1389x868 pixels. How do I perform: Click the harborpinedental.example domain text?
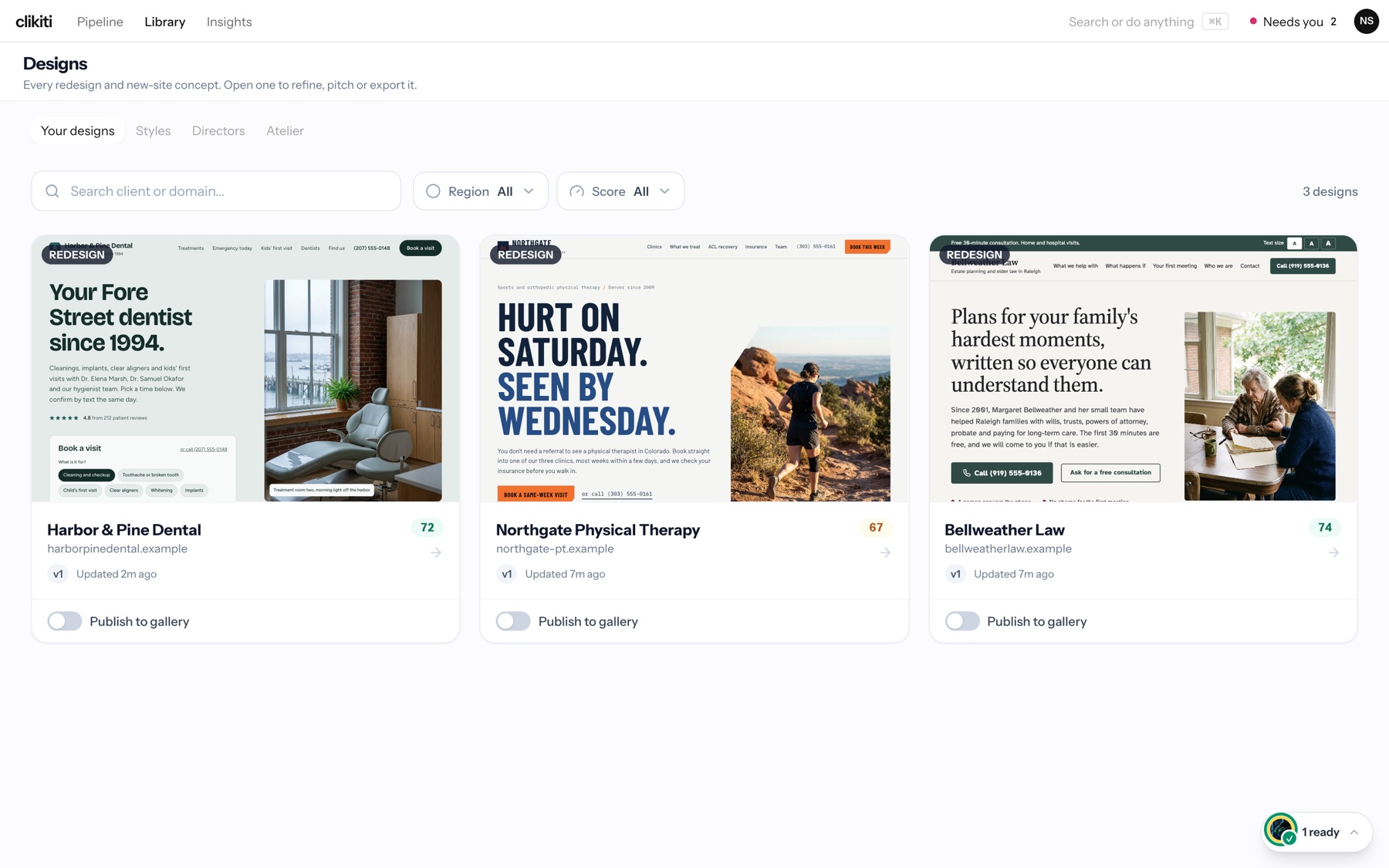pyautogui.click(x=117, y=549)
